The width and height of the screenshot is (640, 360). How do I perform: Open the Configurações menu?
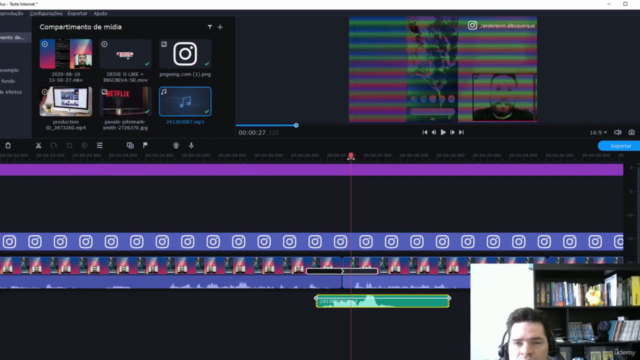point(46,13)
